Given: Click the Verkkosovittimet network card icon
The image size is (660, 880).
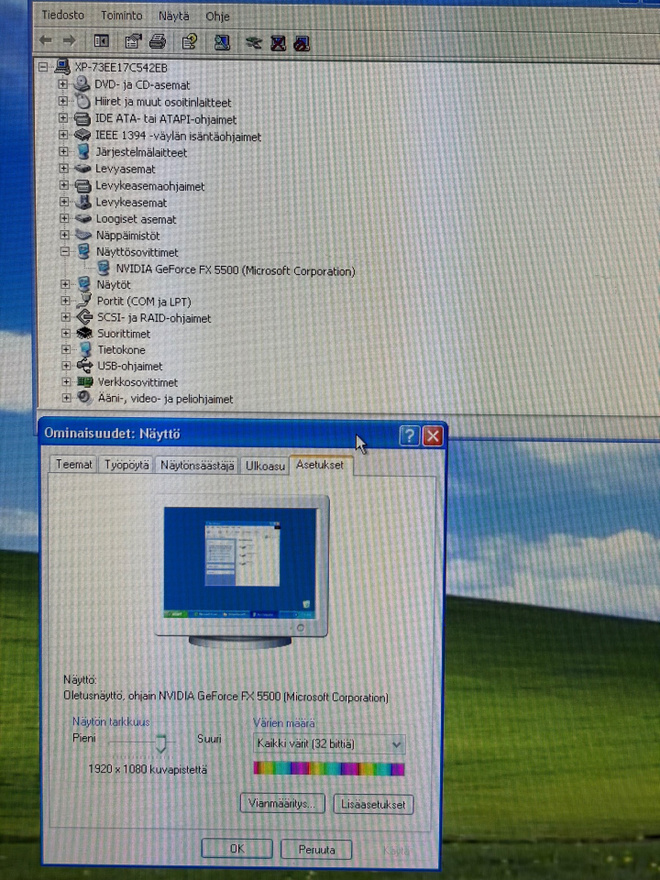Looking at the screenshot, I should click(85, 382).
